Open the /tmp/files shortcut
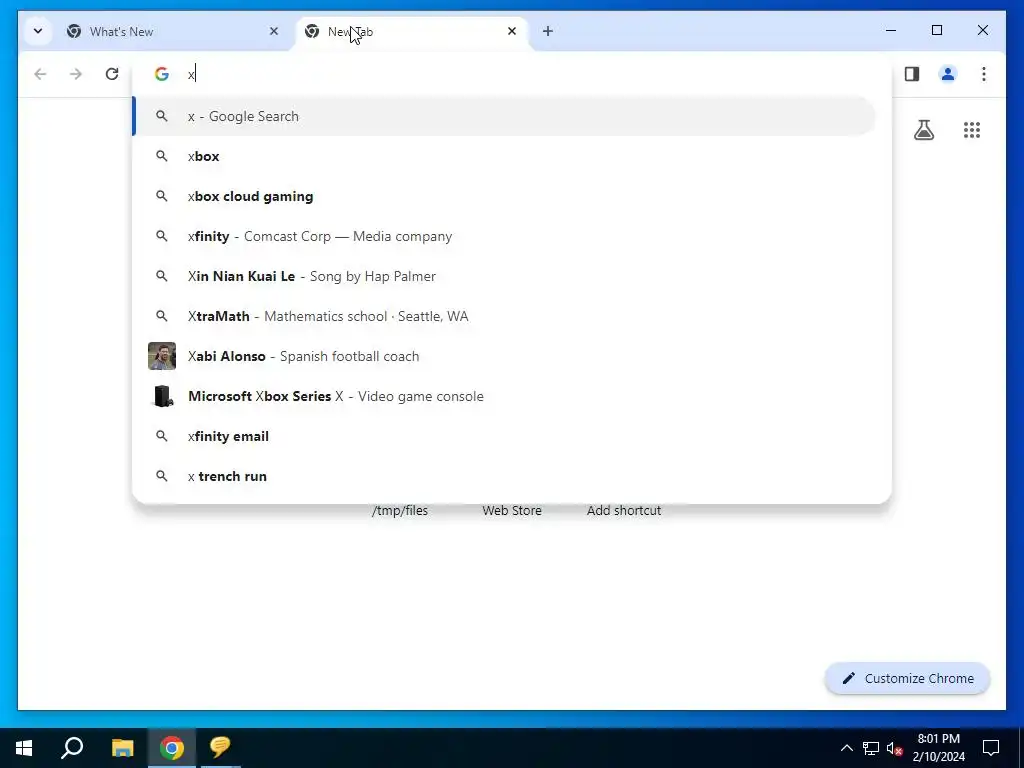1024x768 pixels. [400, 511]
